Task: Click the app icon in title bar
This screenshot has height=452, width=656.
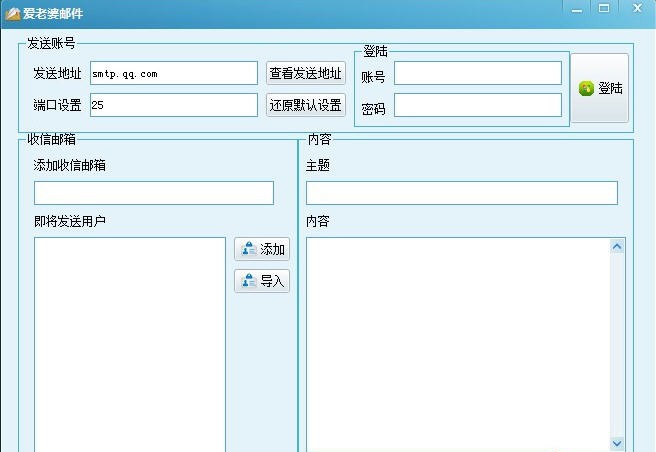Action: [13, 14]
